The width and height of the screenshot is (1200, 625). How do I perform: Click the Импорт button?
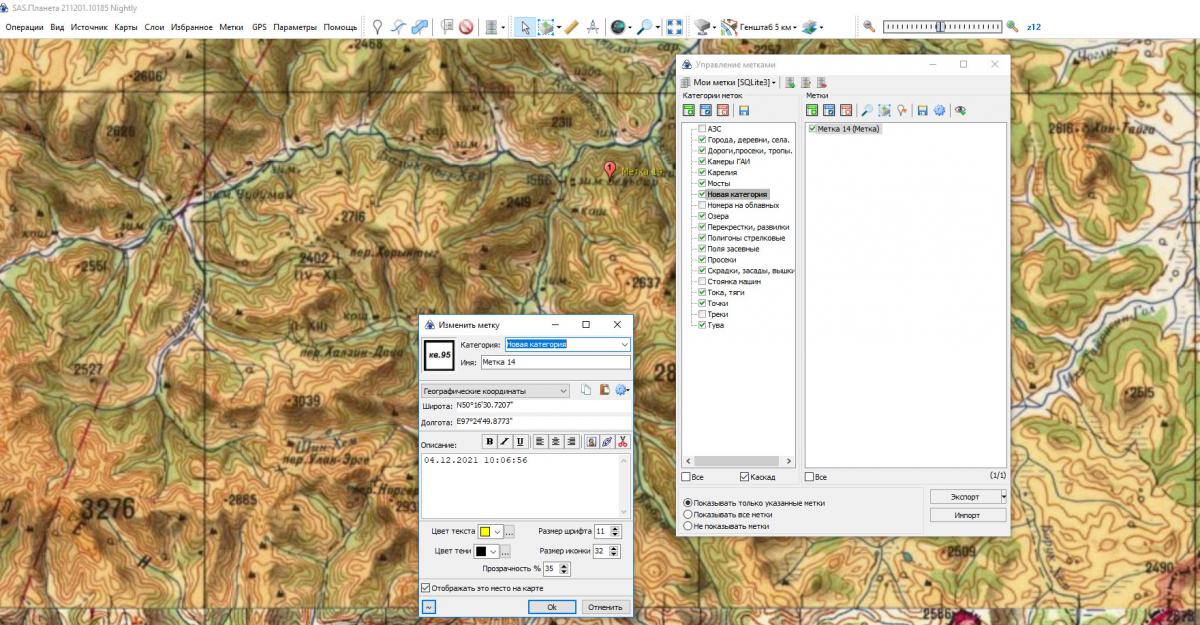[967, 515]
